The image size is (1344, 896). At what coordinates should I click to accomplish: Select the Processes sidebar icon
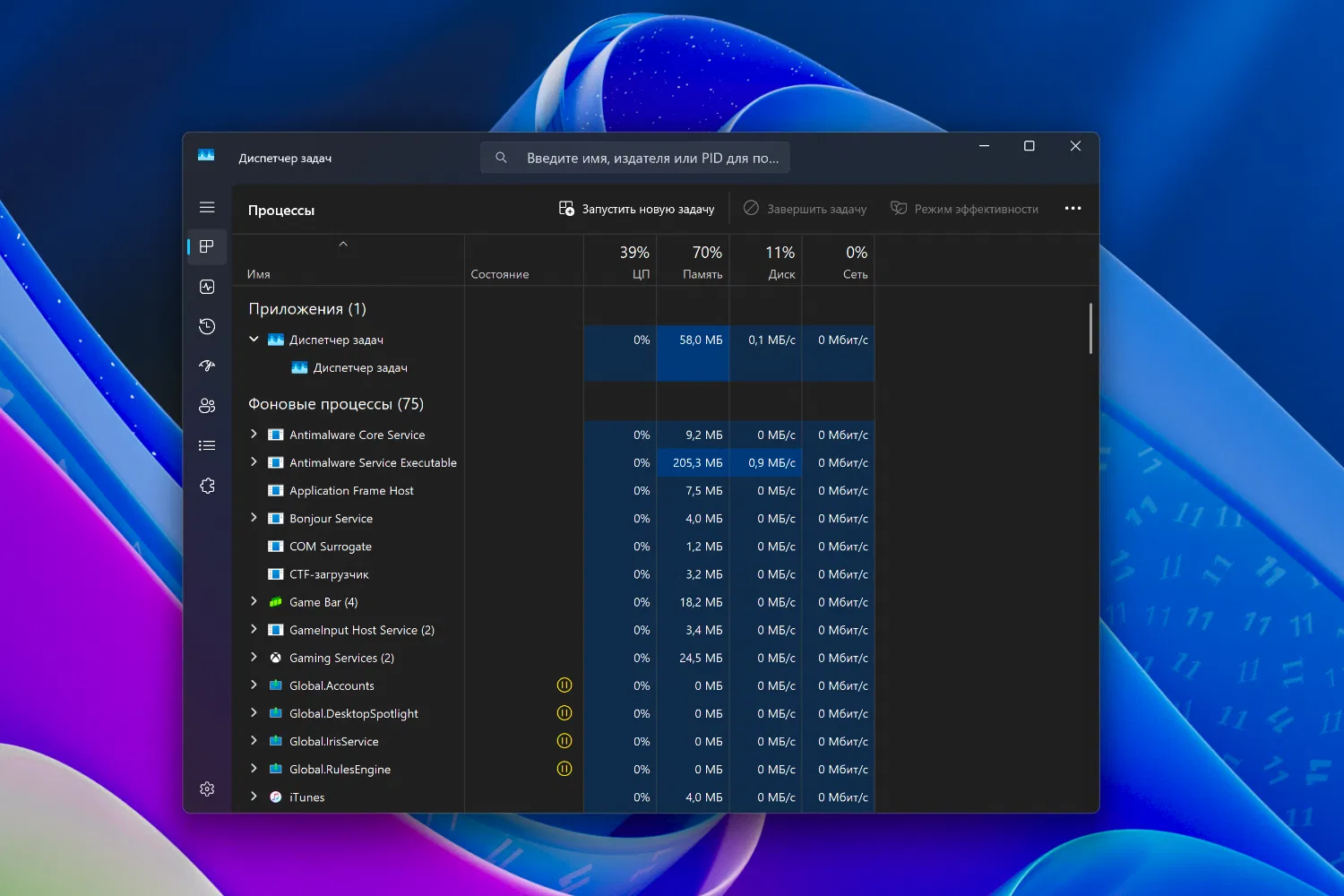(x=207, y=246)
